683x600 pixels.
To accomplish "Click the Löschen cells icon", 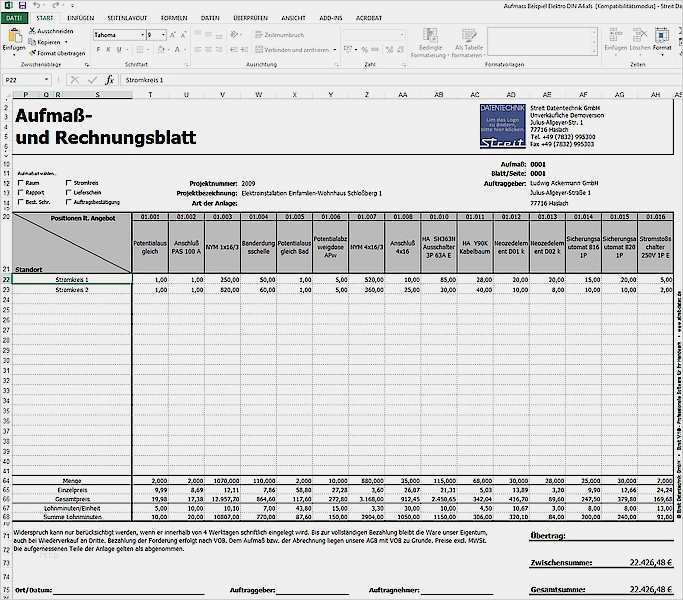I will 639,37.
